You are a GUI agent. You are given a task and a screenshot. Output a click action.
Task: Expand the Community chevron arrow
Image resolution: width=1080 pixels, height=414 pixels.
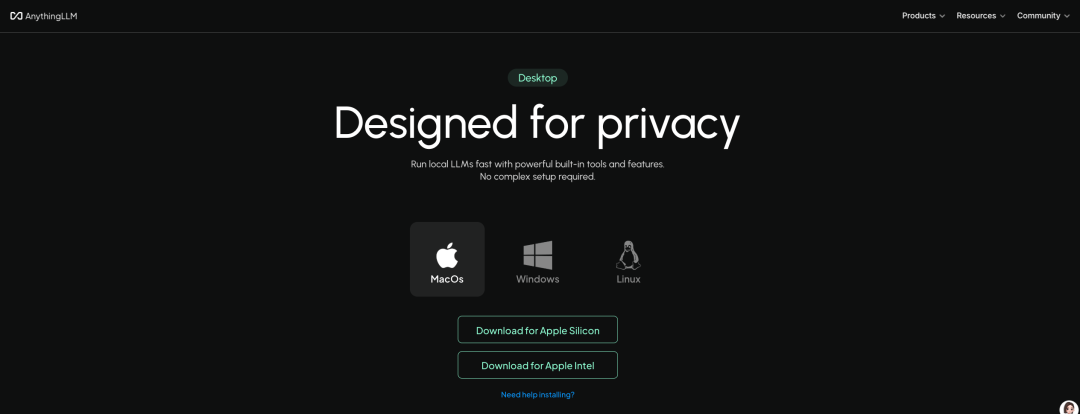1066,16
